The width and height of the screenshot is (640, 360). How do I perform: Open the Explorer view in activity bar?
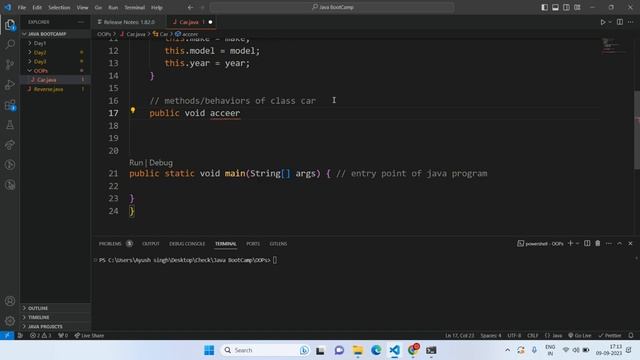[x=10, y=25]
